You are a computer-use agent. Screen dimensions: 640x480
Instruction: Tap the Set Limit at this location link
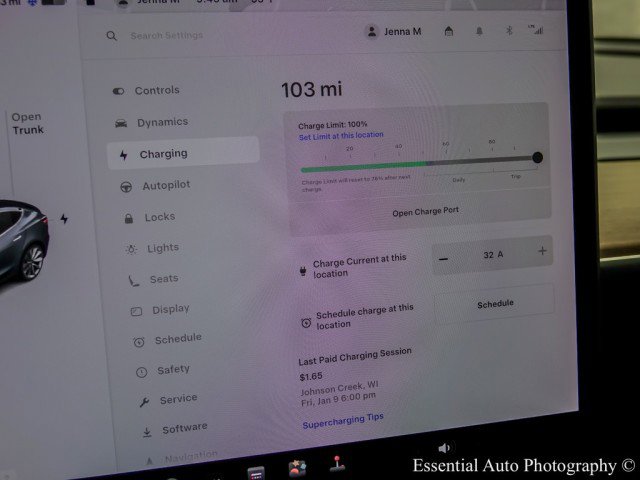click(341, 135)
